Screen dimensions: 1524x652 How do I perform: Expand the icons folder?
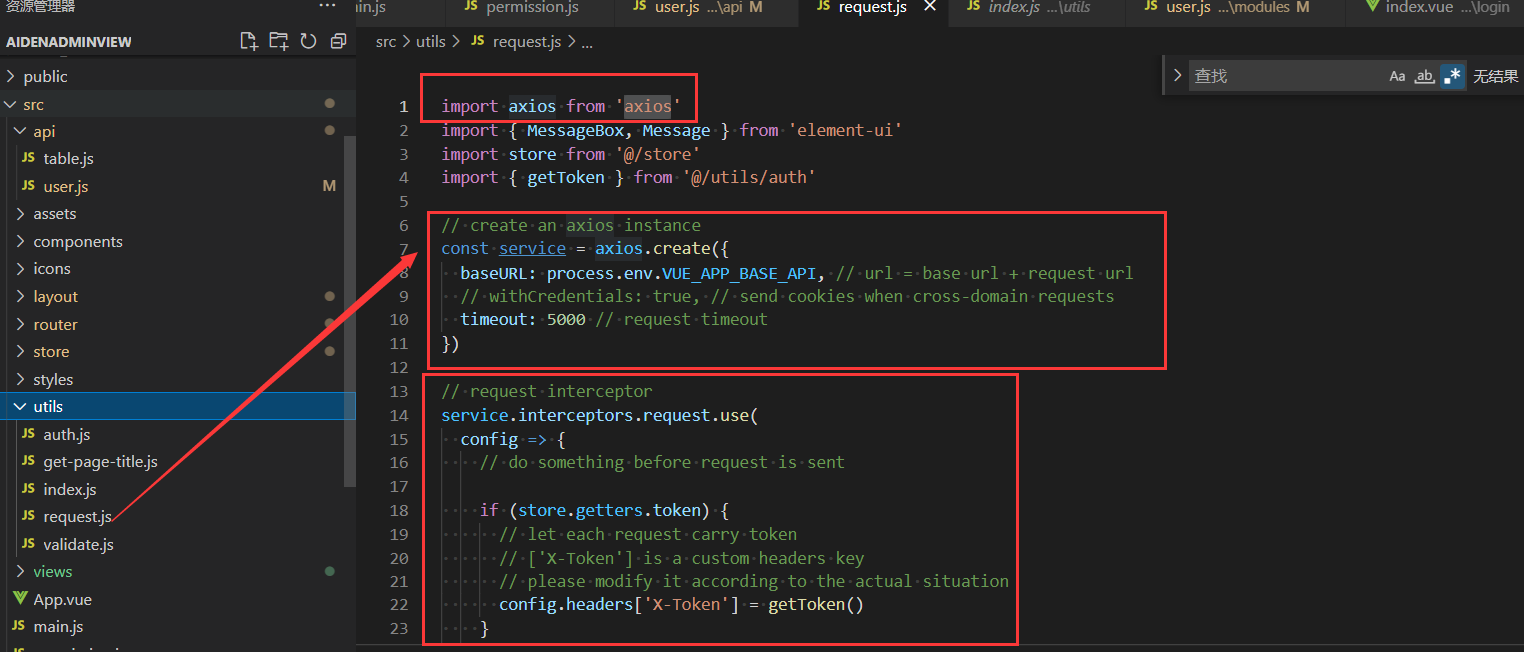click(x=51, y=269)
